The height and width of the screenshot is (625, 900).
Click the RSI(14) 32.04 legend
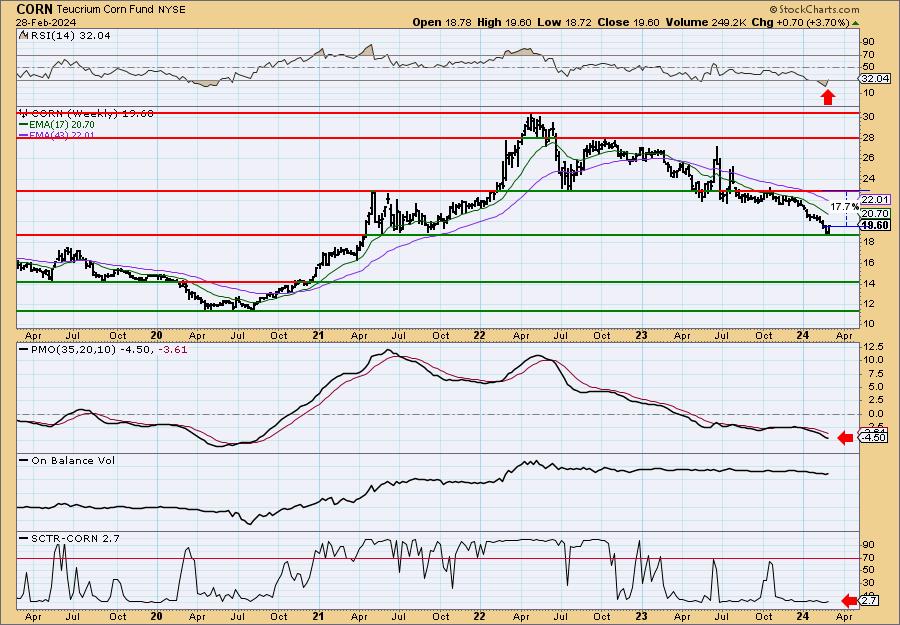pos(65,35)
